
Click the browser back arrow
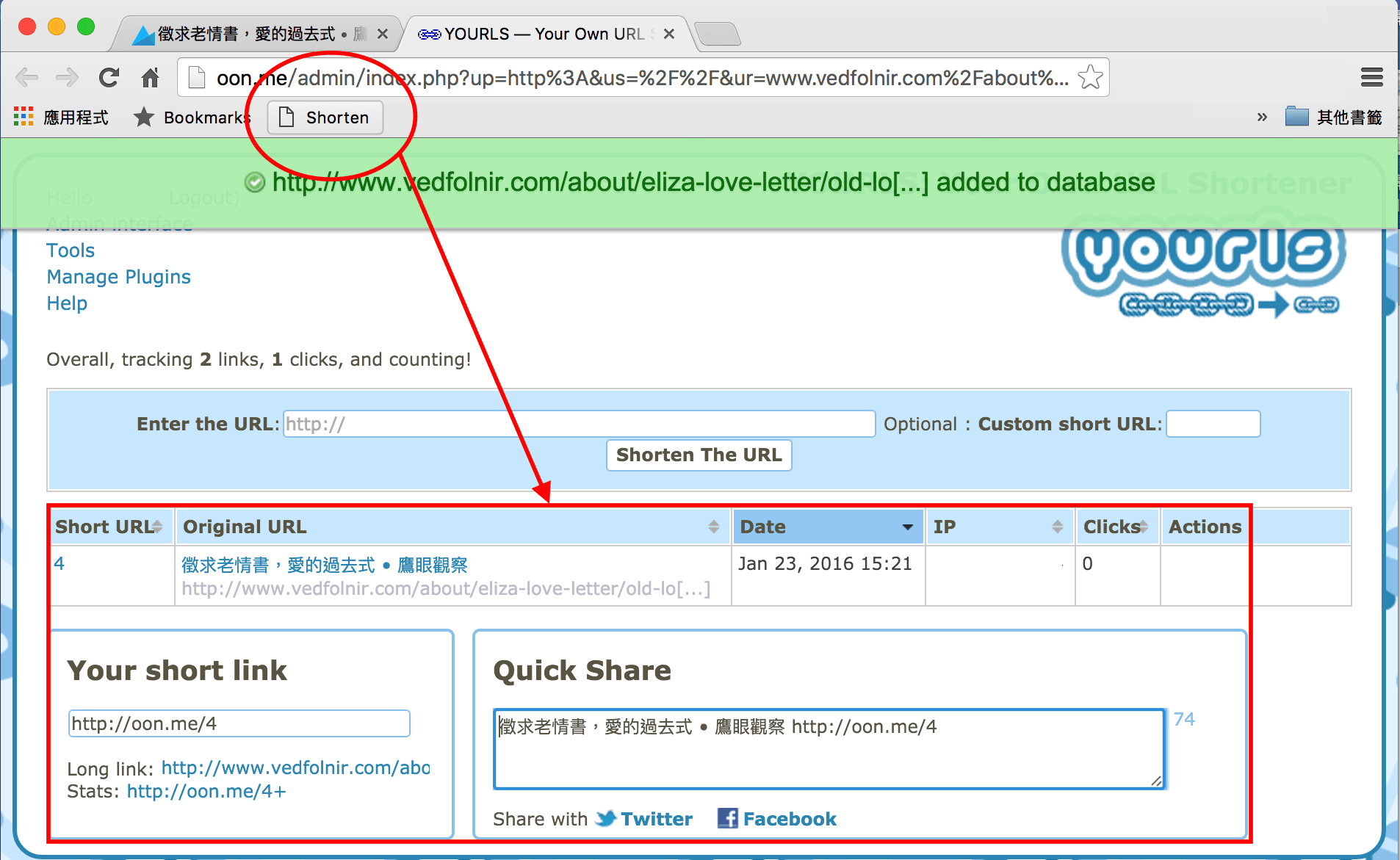[27, 77]
